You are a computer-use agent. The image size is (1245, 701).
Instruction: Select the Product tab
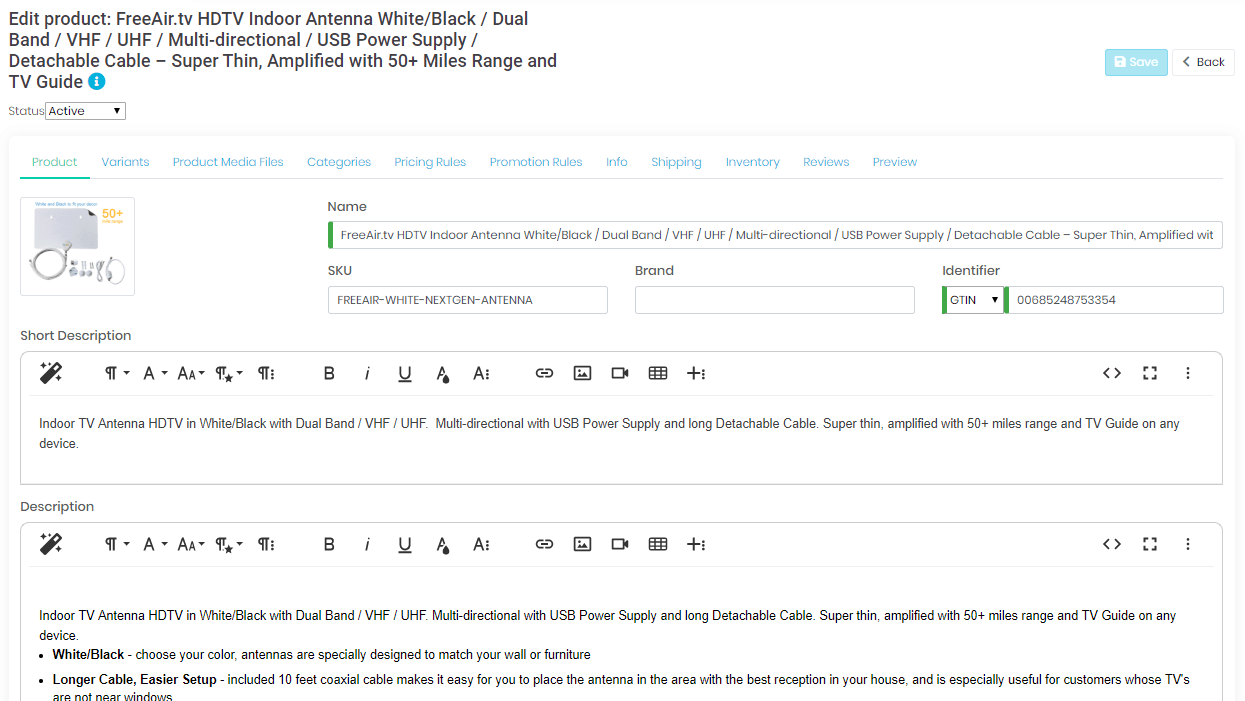[54, 162]
